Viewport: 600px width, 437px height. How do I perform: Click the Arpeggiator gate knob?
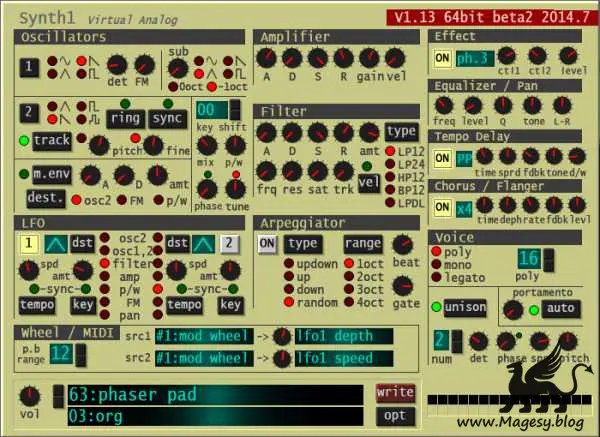pyautogui.click(x=403, y=286)
